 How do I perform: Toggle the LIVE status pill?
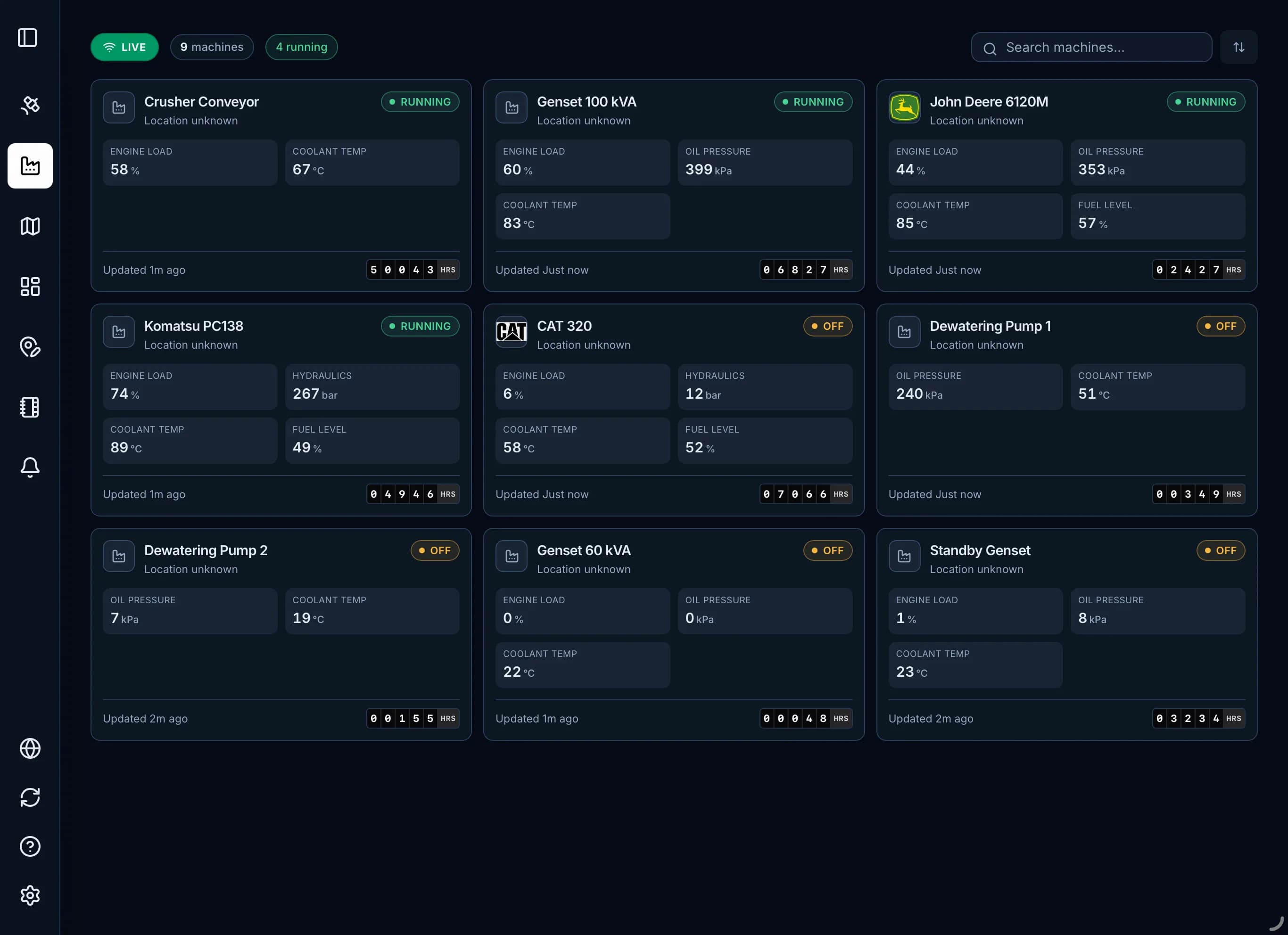(x=124, y=47)
